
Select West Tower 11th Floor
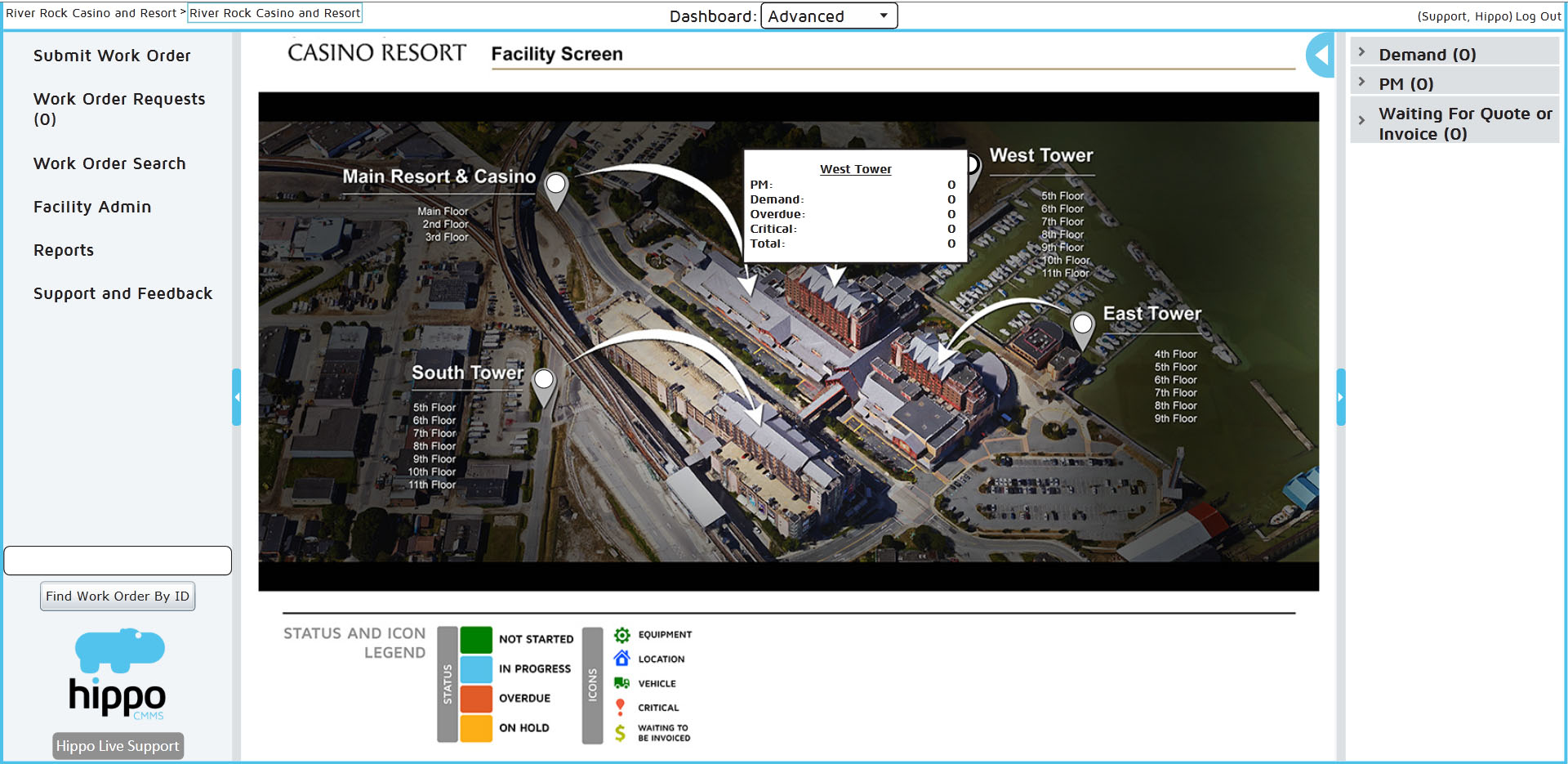tap(1065, 273)
